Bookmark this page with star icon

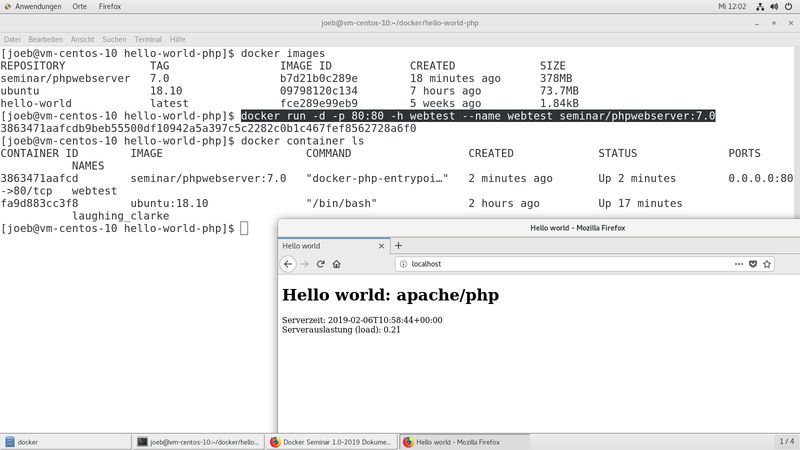[767, 264]
